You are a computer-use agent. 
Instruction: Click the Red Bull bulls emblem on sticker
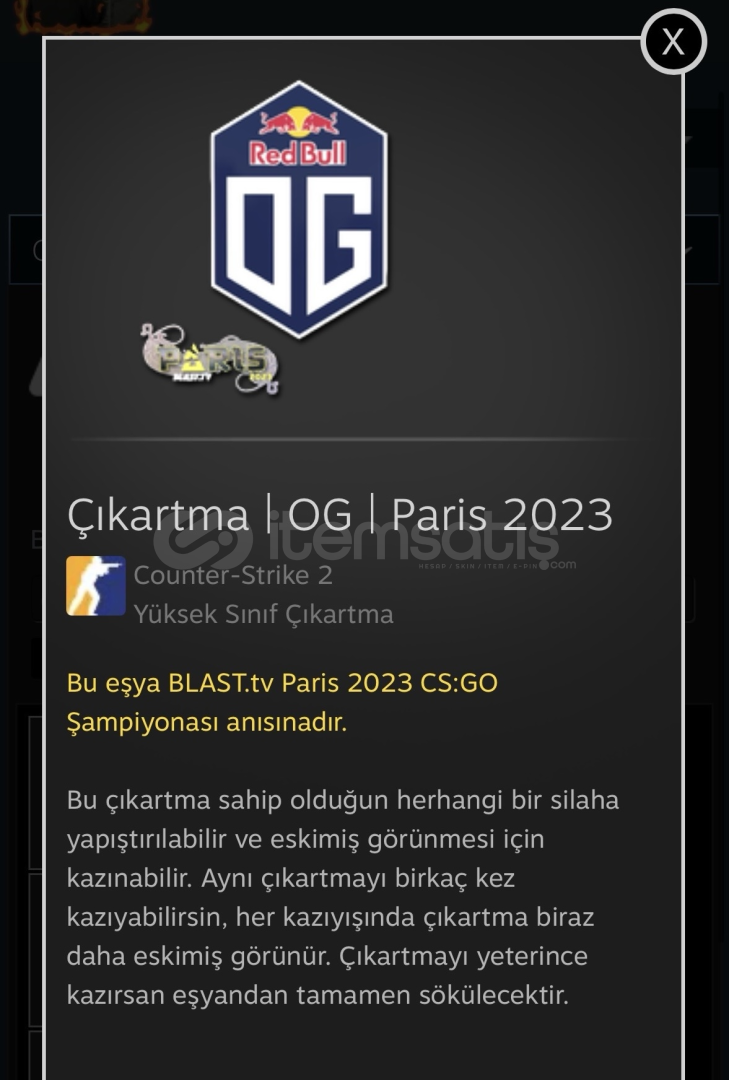click(298, 123)
